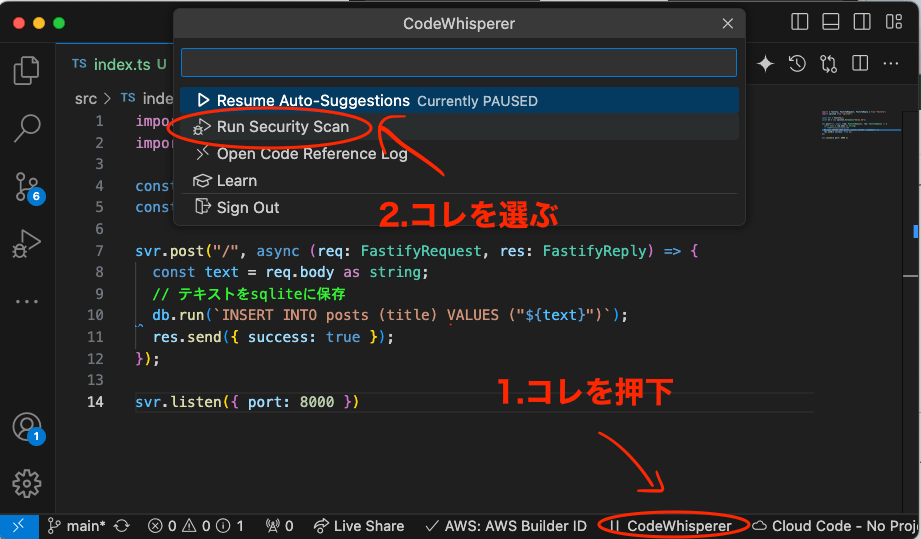Open the timeline history clock icon
Screen dimensions: 921x539
point(797,63)
